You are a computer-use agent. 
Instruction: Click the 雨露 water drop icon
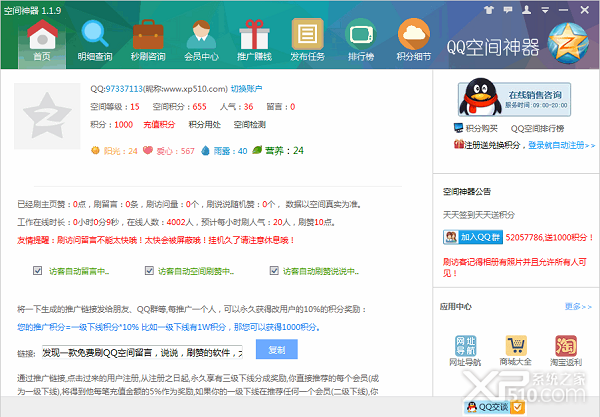click(x=205, y=151)
